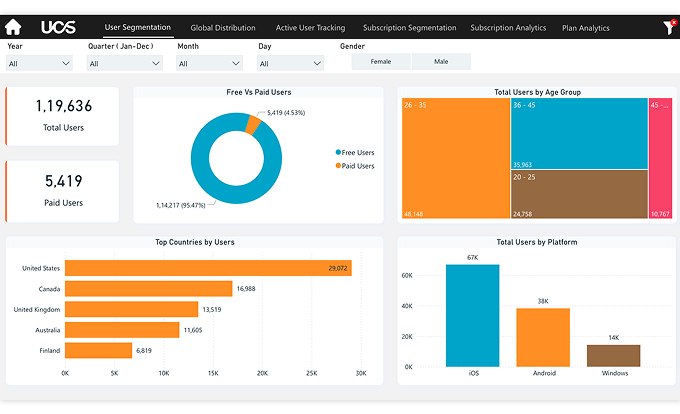The image size is (680, 414).
Task: Click the Paid Users card
Action: [62, 191]
